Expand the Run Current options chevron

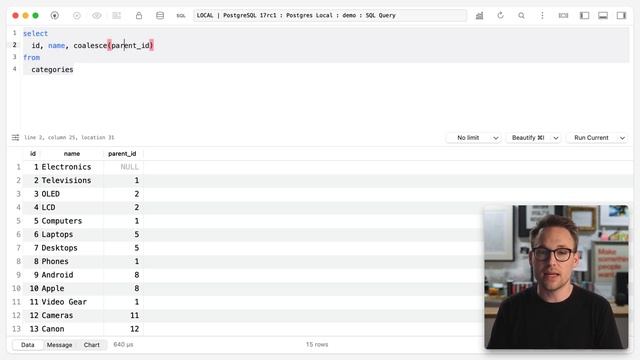(622, 138)
